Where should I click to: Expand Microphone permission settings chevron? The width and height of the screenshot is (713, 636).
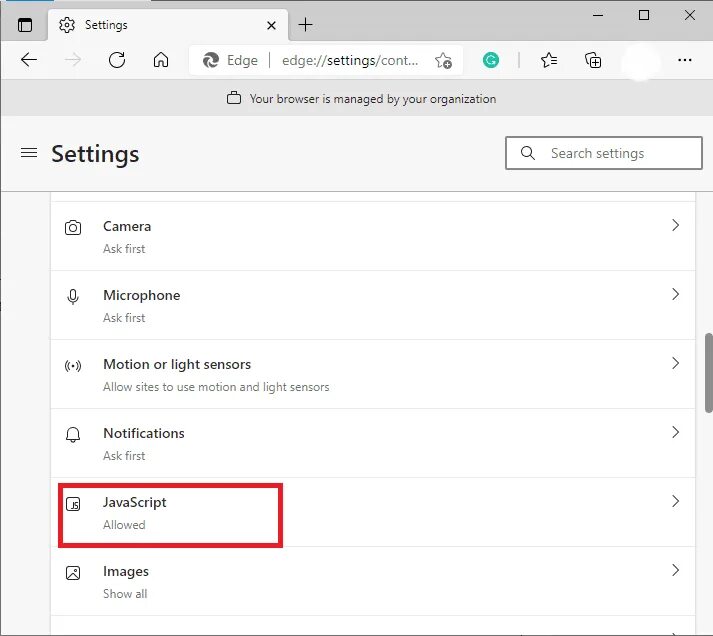coord(675,295)
